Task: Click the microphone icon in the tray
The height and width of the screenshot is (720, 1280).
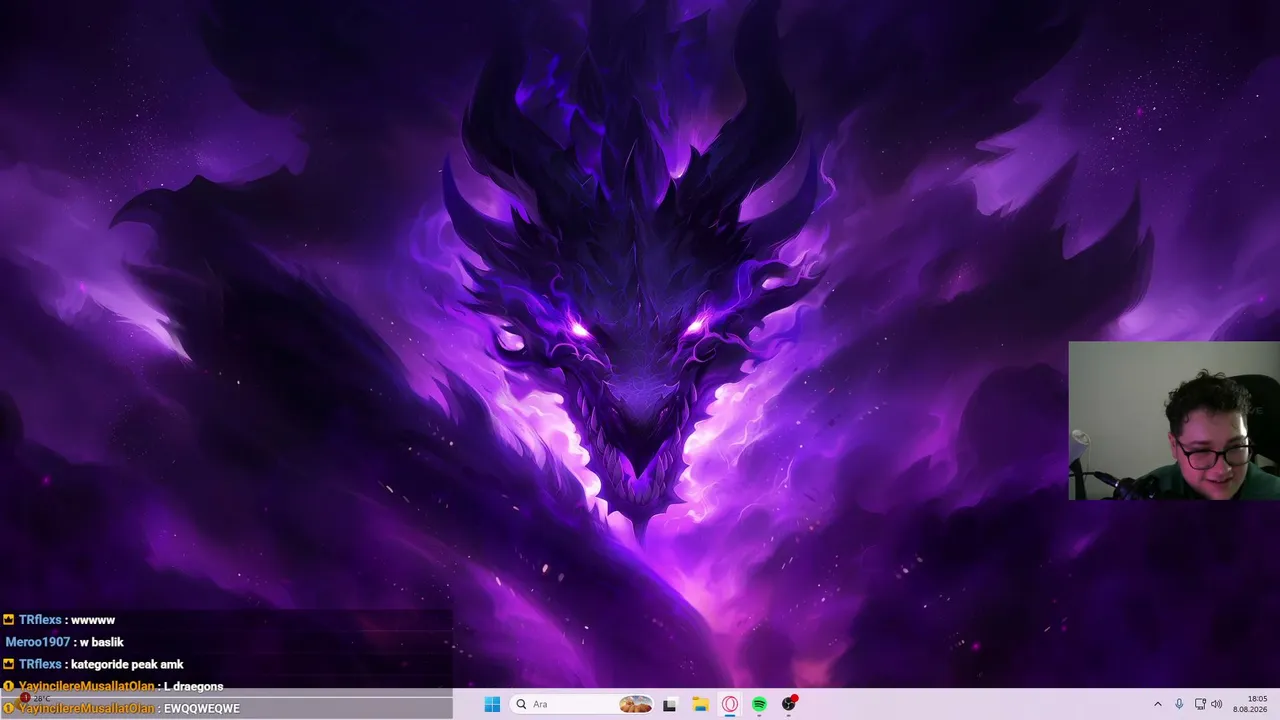Action: tap(1179, 704)
